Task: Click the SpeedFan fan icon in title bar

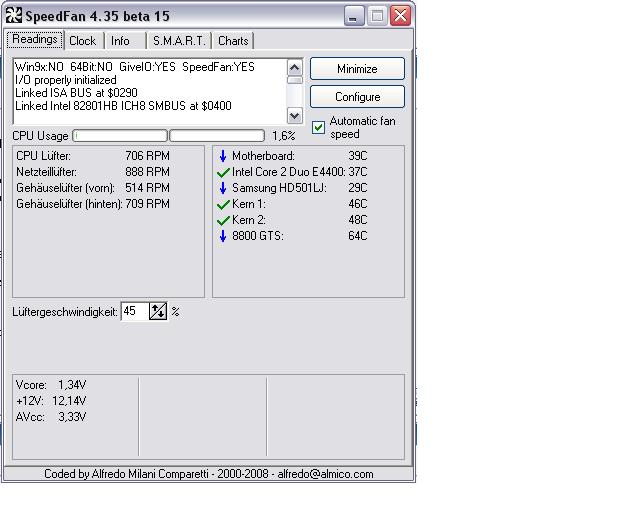Action: (14, 16)
